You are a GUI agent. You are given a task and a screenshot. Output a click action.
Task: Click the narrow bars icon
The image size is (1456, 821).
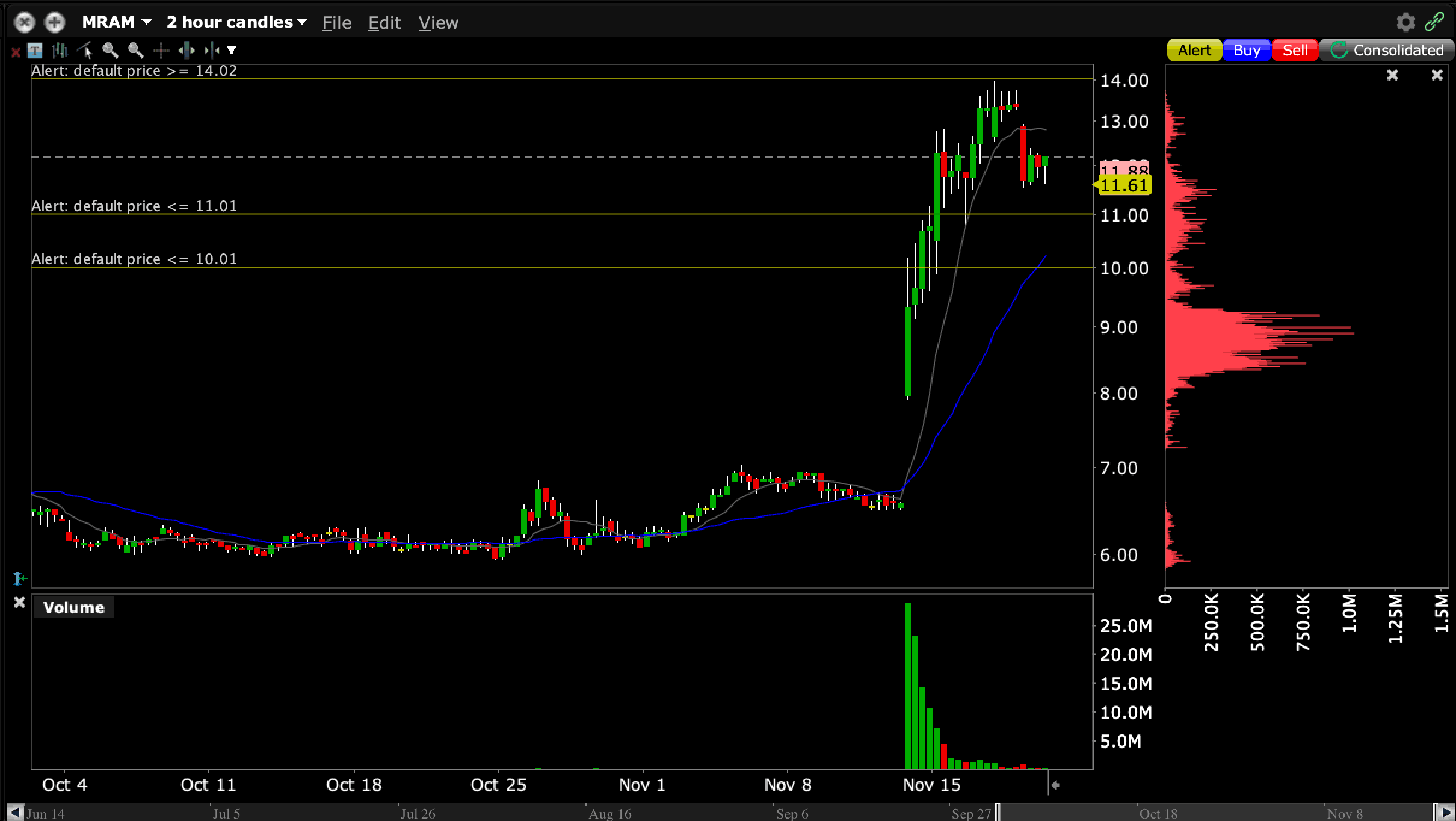pos(211,51)
